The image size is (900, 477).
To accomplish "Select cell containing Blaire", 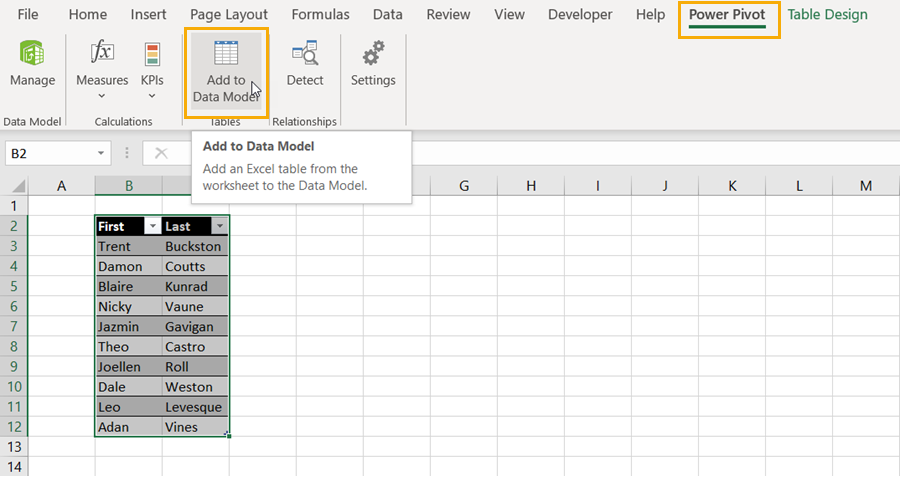I will (x=129, y=286).
